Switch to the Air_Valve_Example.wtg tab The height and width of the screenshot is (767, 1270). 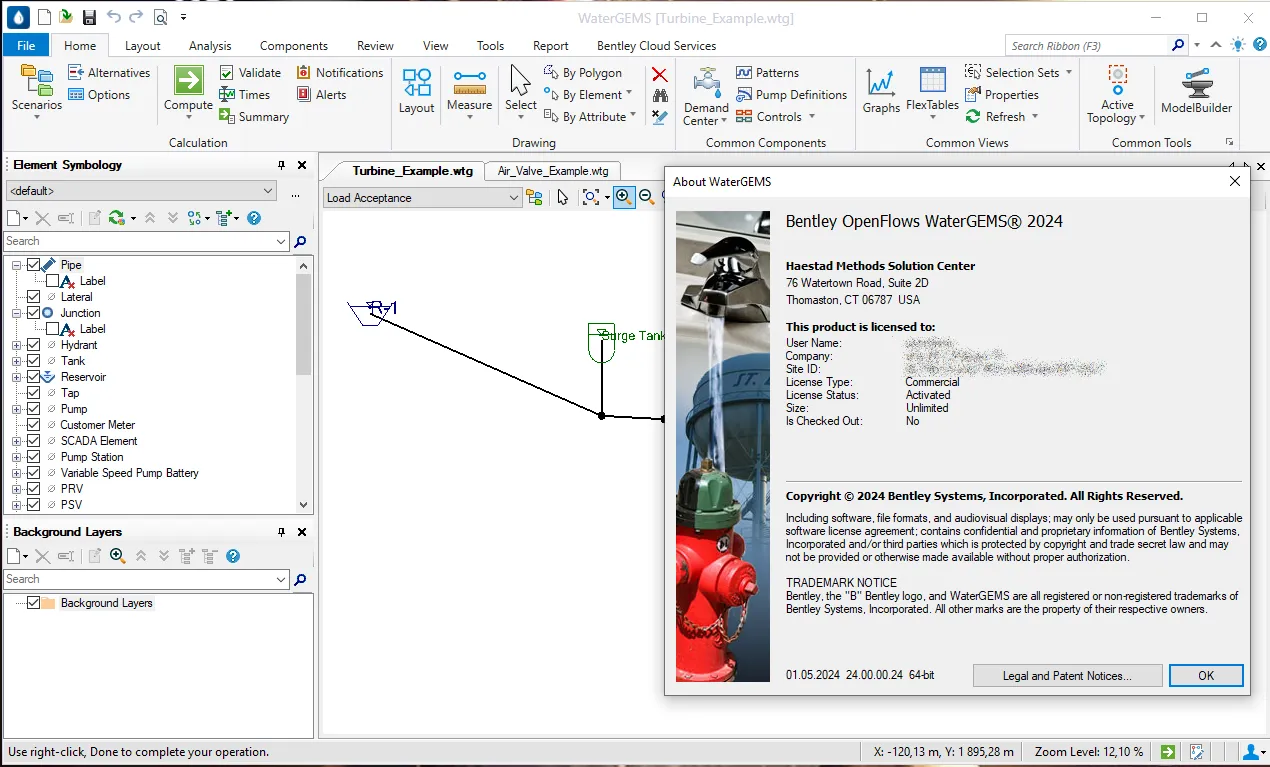[553, 171]
